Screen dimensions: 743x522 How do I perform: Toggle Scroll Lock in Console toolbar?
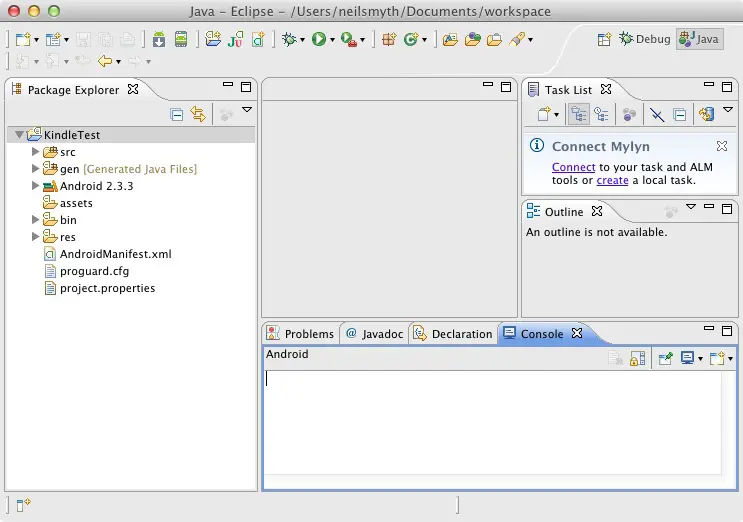click(637, 359)
